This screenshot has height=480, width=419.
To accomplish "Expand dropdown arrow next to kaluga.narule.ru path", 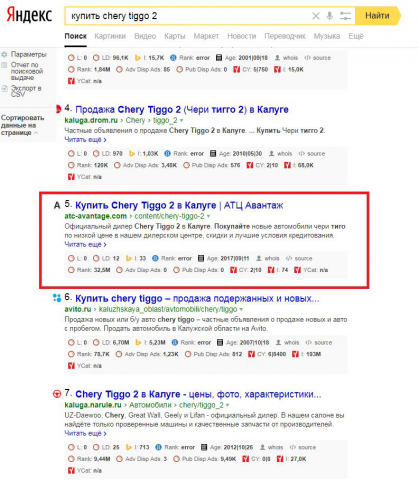I will pyautogui.click(x=228, y=405).
